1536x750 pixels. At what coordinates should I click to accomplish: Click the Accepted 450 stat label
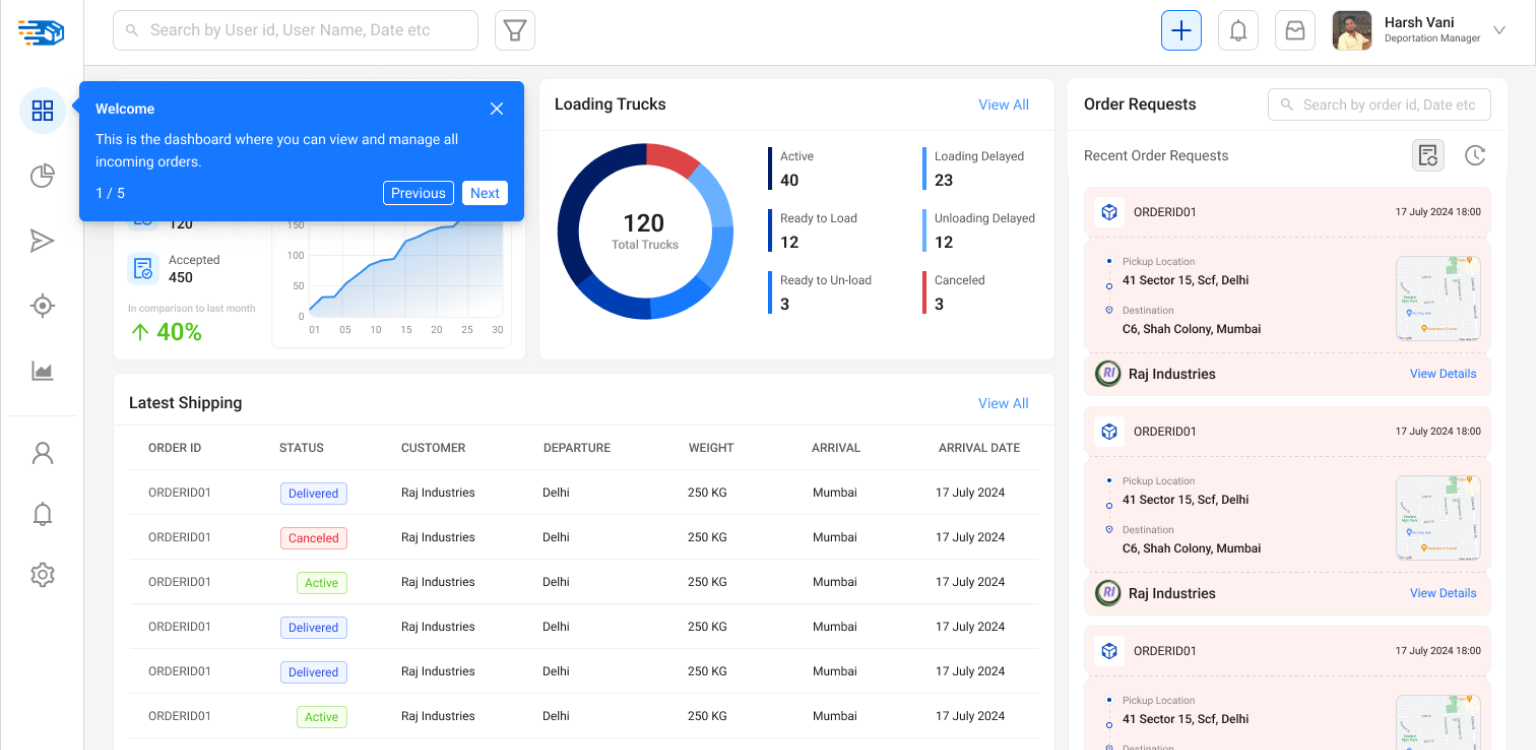[194, 269]
